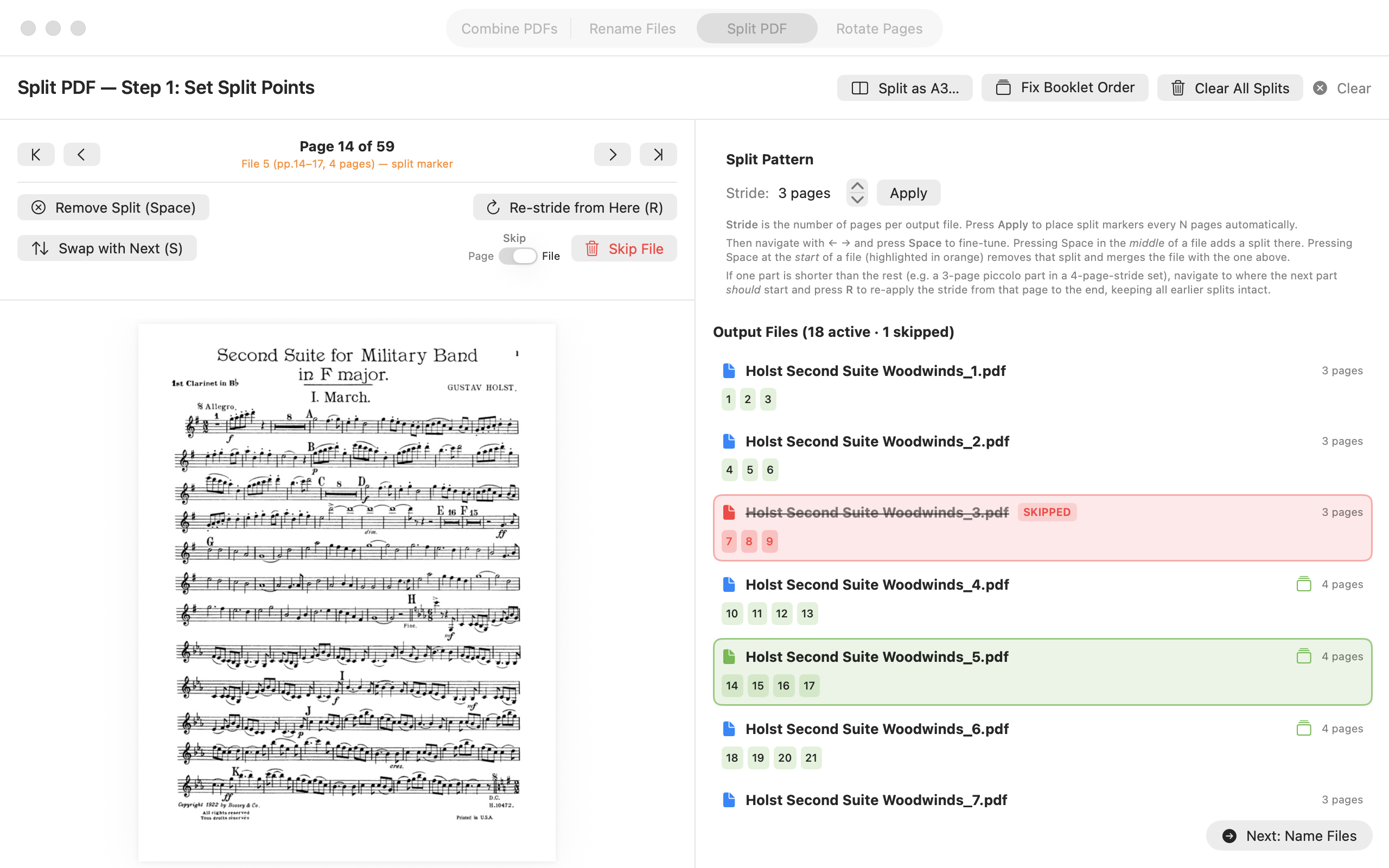Click the file icon of Holst Second Suite Woodwinds_2.pdf

pos(729,442)
